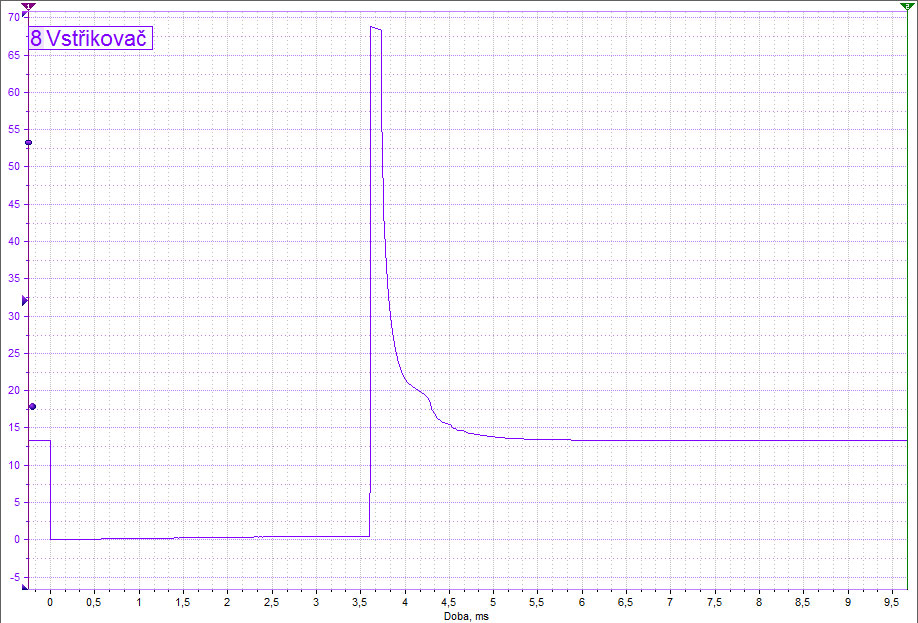Click the "Doba, ms" time axis title
Screen dimensions: 918x623
pos(467,616)
